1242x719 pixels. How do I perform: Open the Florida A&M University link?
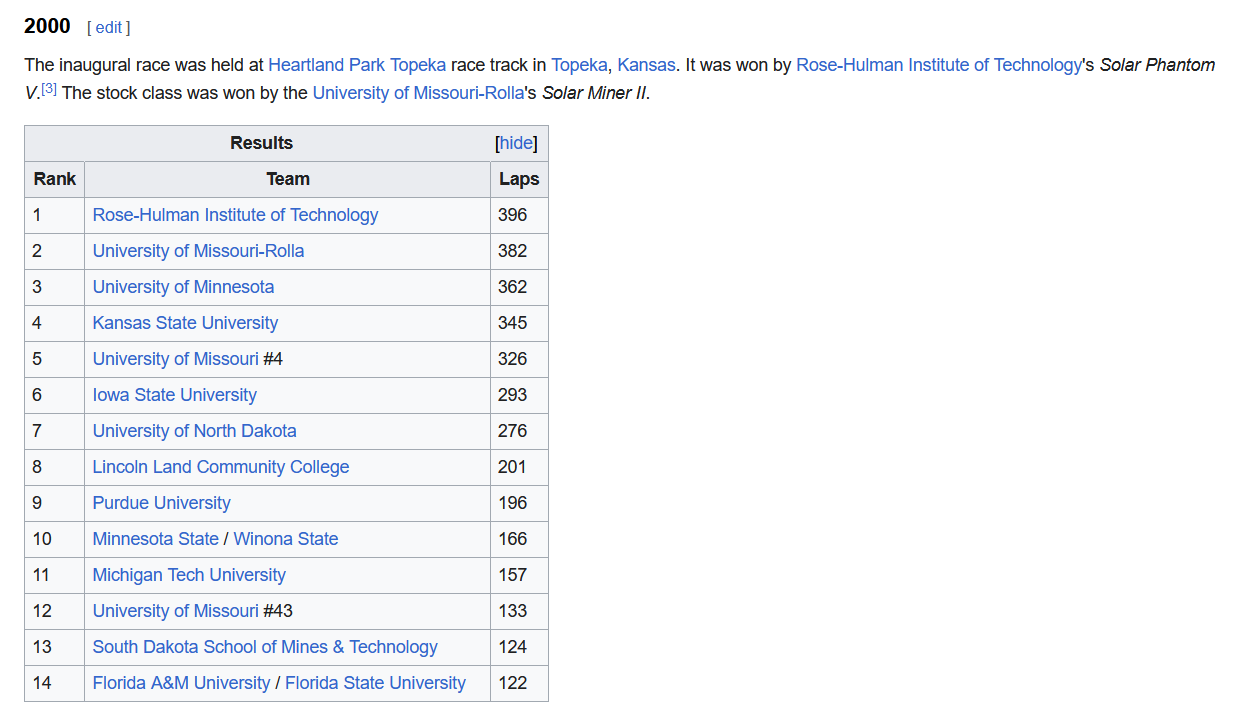click(x=181, y=683)
